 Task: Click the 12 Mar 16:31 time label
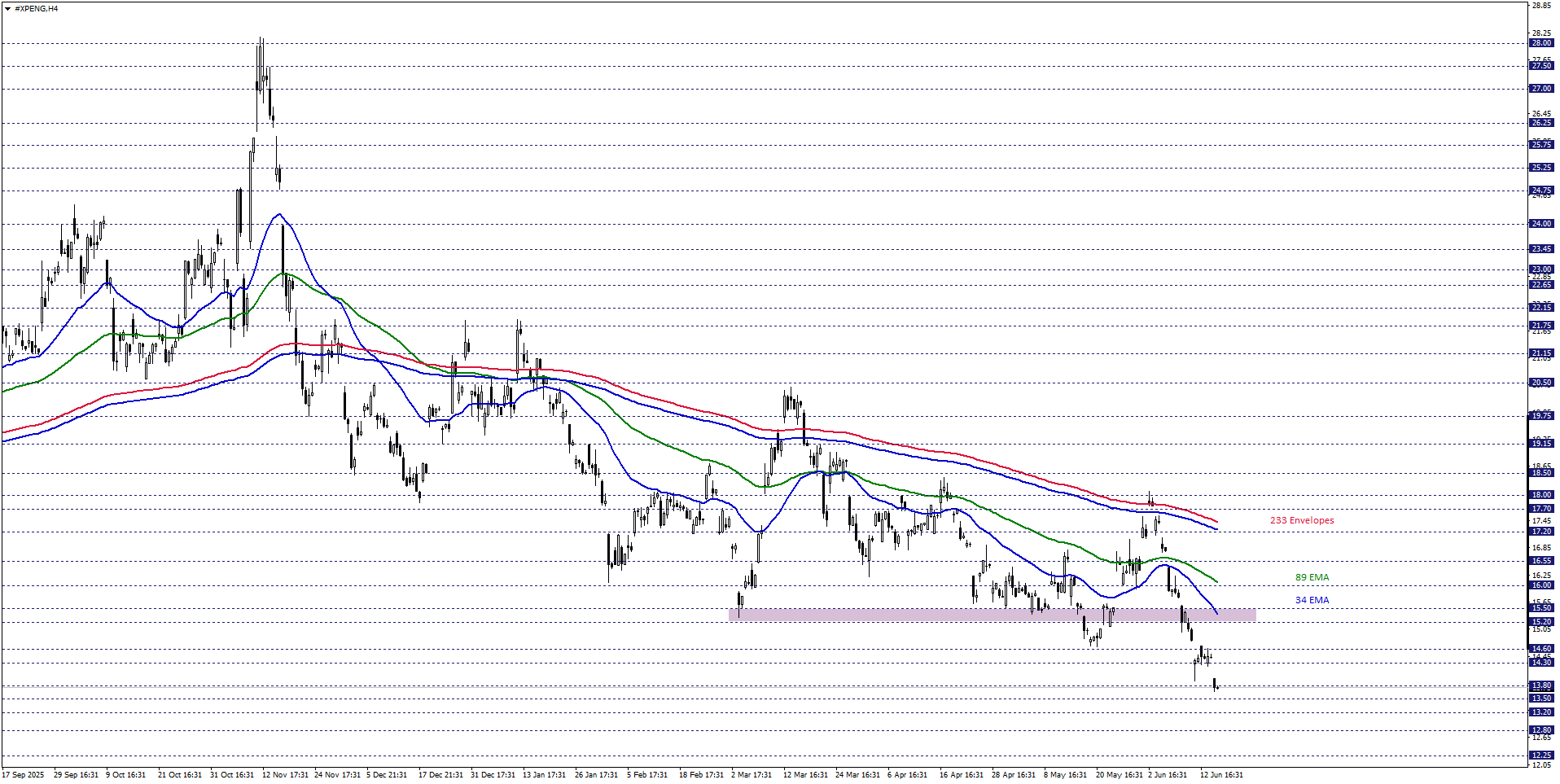pyautogui.click(x=805, y=775)
